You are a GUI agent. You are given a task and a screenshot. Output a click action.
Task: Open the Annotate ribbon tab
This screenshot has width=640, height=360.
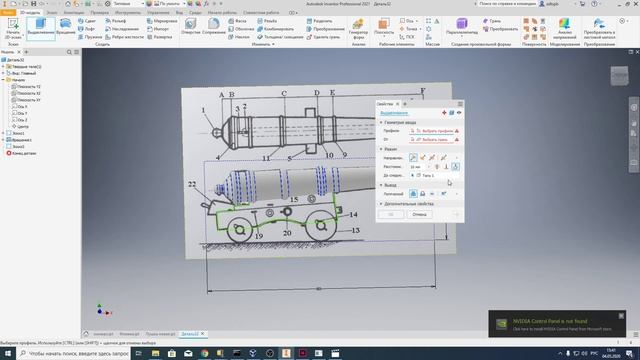click(x=73, y=13)
